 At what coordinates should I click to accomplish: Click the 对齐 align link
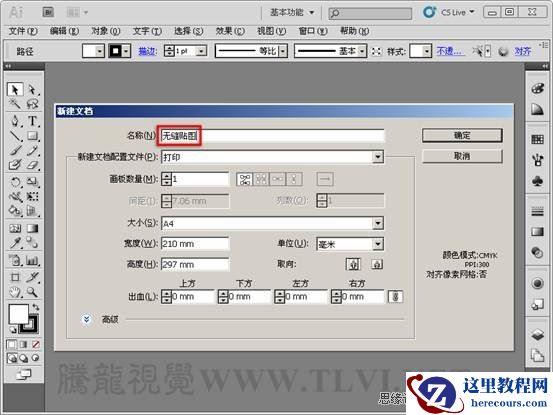tap(523, 51)
